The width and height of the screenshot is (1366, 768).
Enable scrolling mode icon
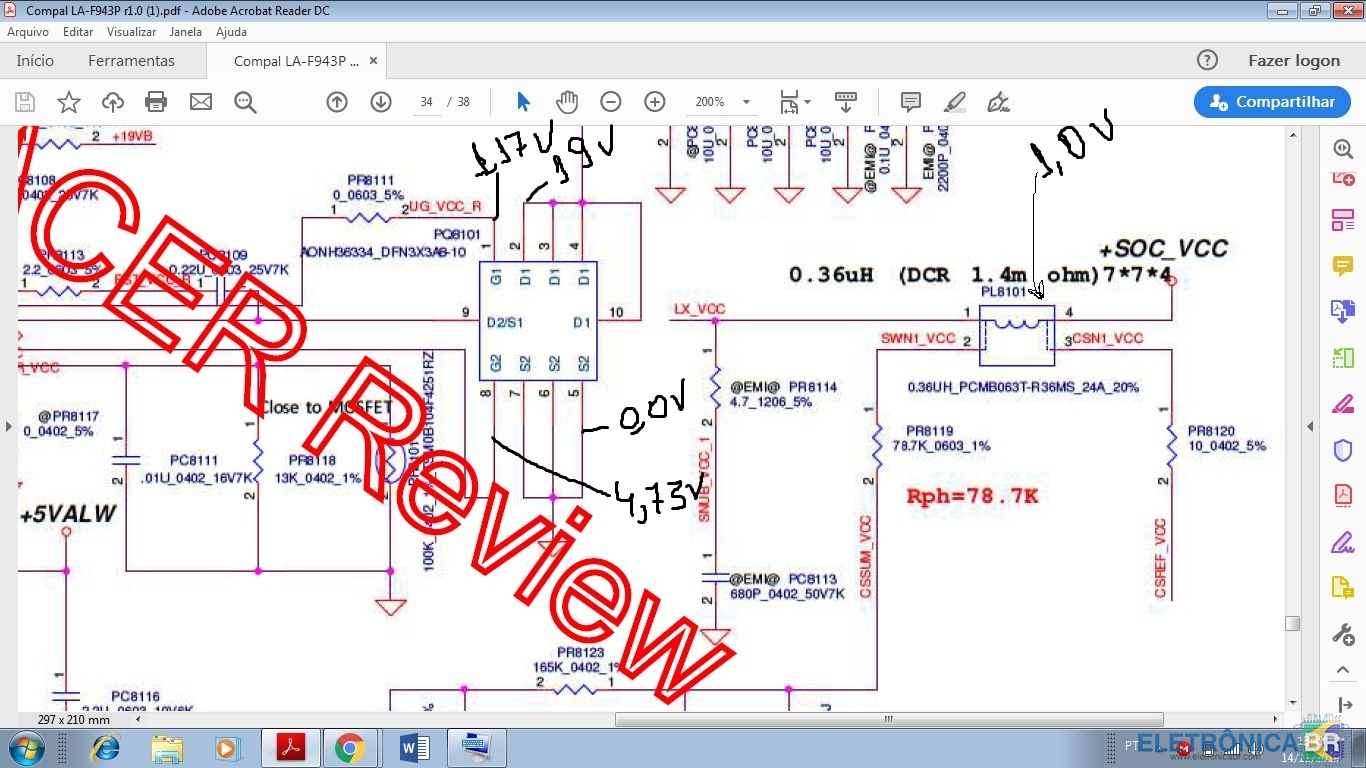tap(846, 102)
